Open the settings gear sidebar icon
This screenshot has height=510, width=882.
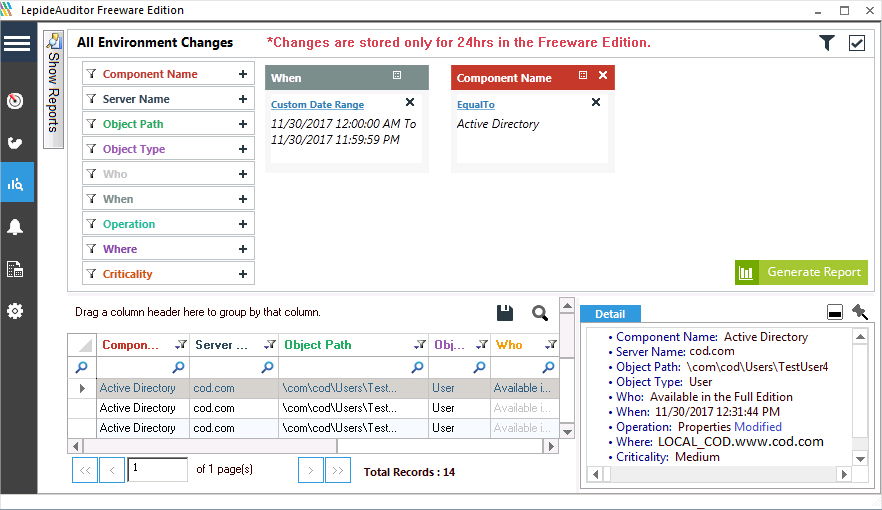(x=15, y=311)
